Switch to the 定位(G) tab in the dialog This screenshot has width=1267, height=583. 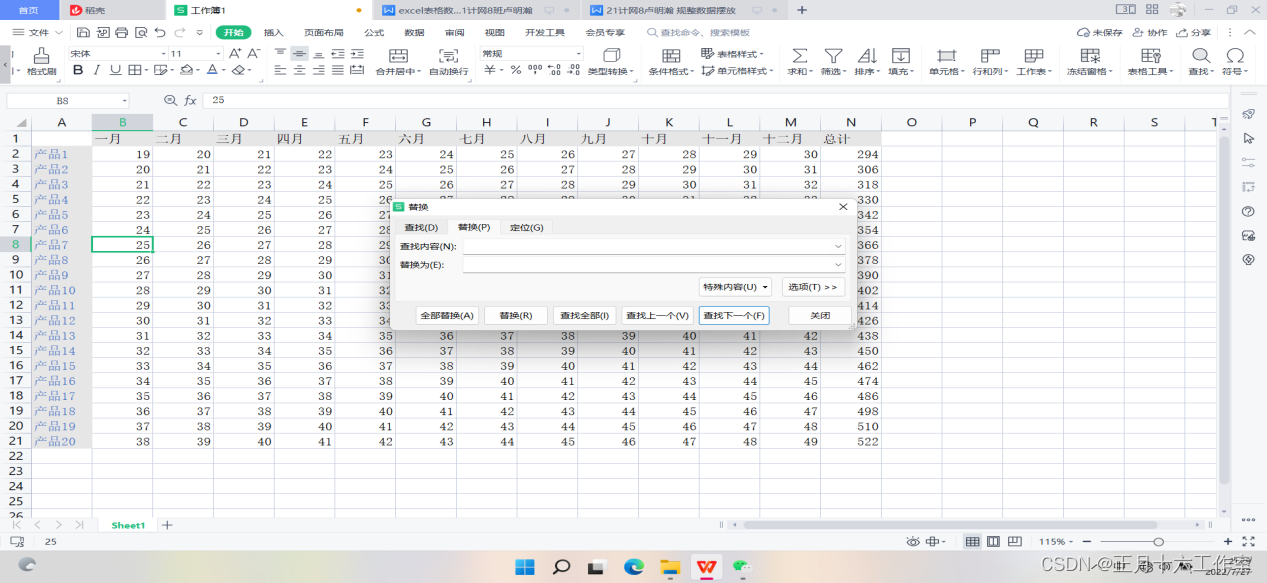(526, 227)
